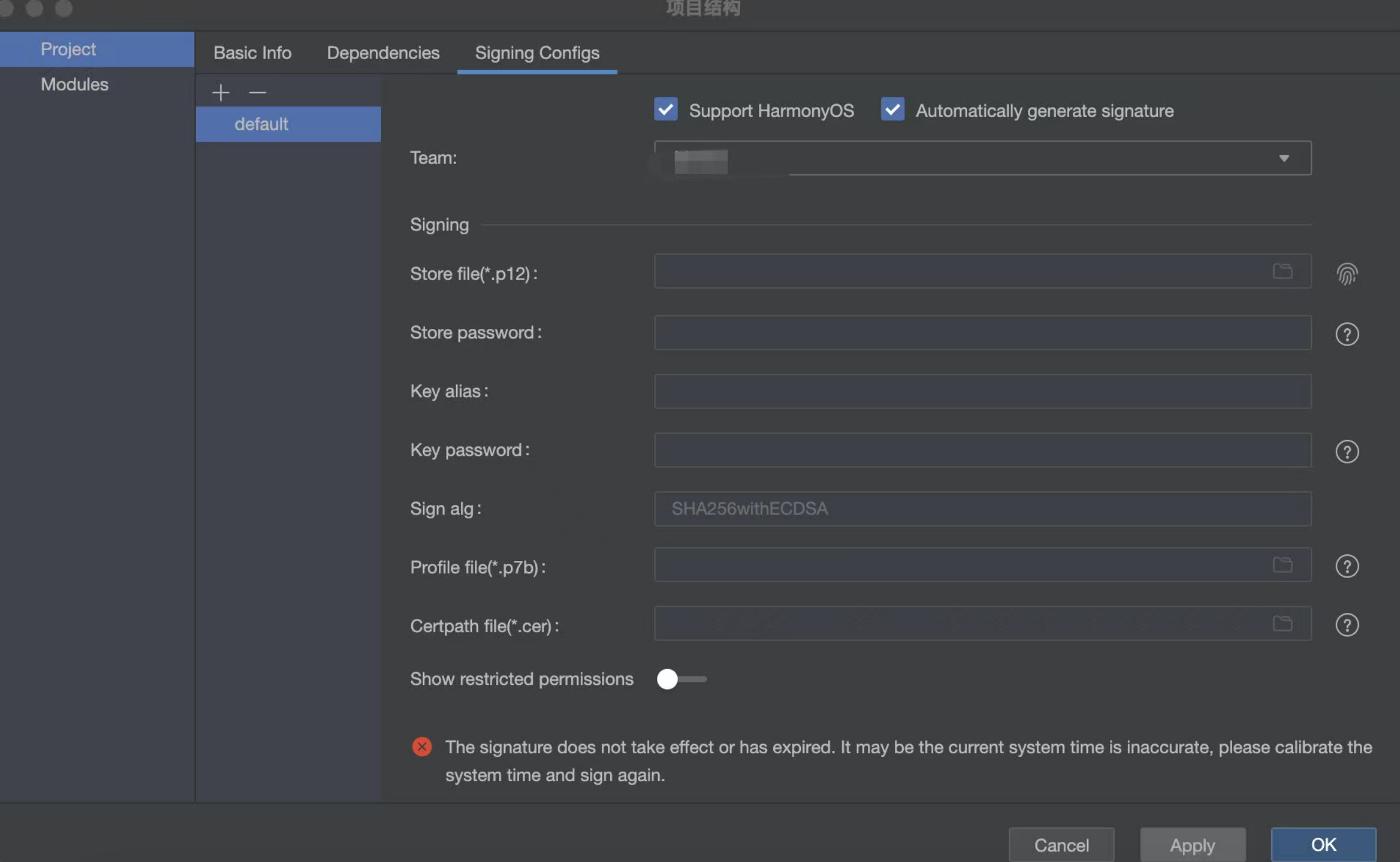Uncheck Support HarmonyOS checkbox
The height and width of the screenshot is (862, 1400).
click(x=666, y=110)
